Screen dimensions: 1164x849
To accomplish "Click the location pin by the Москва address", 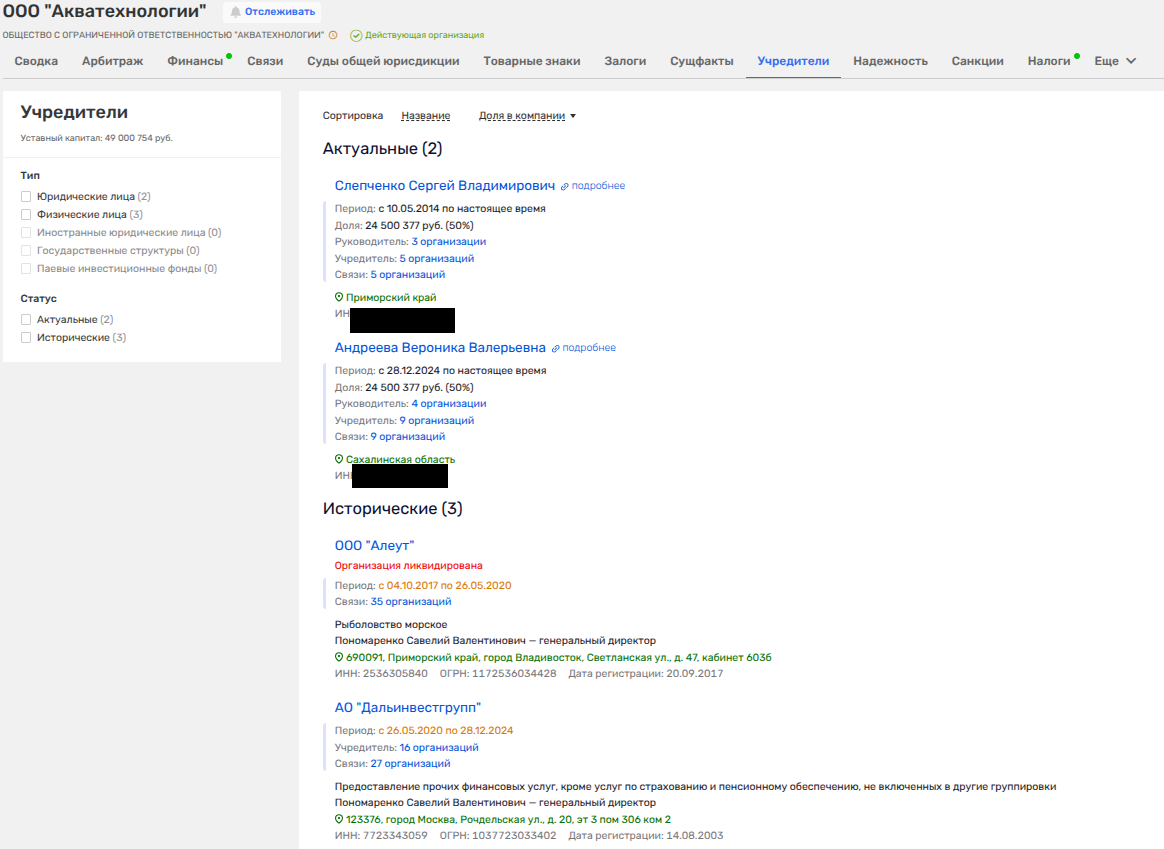I will pyautogui.click(x=339, y=819).
